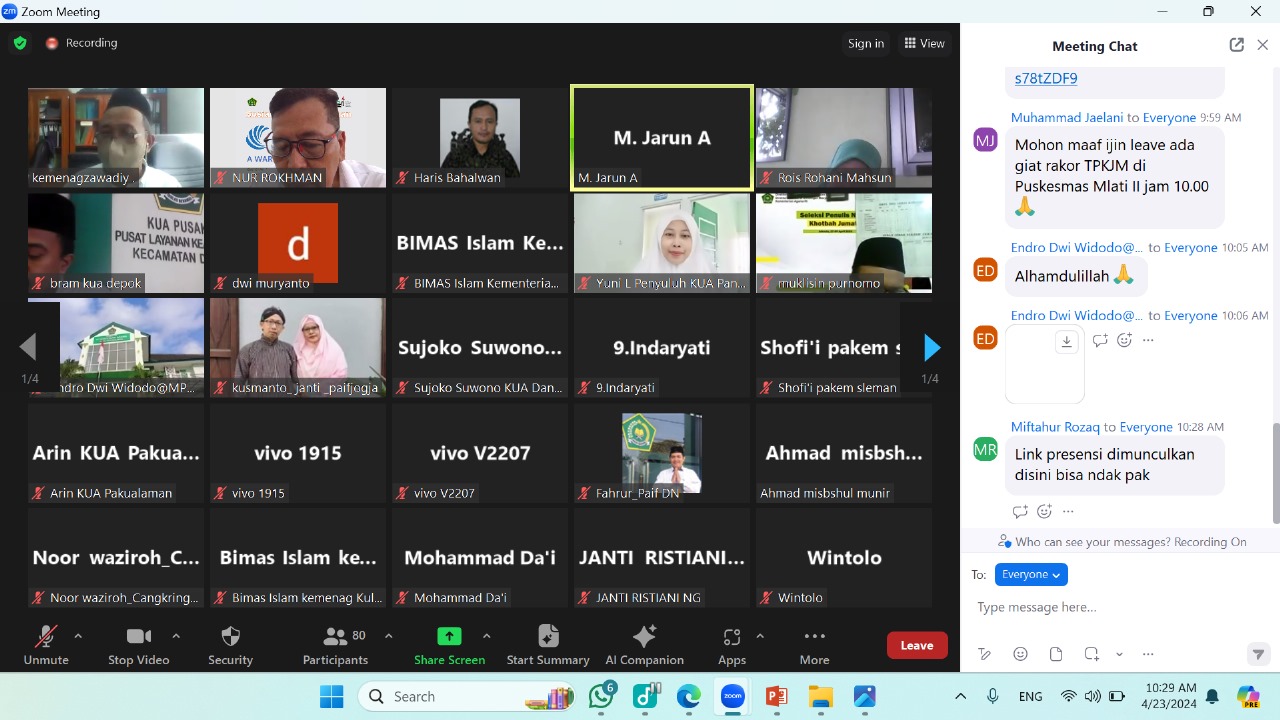
Task: Click the red Recording indicator
Action: pyautogui.click(x=82, y=43)
